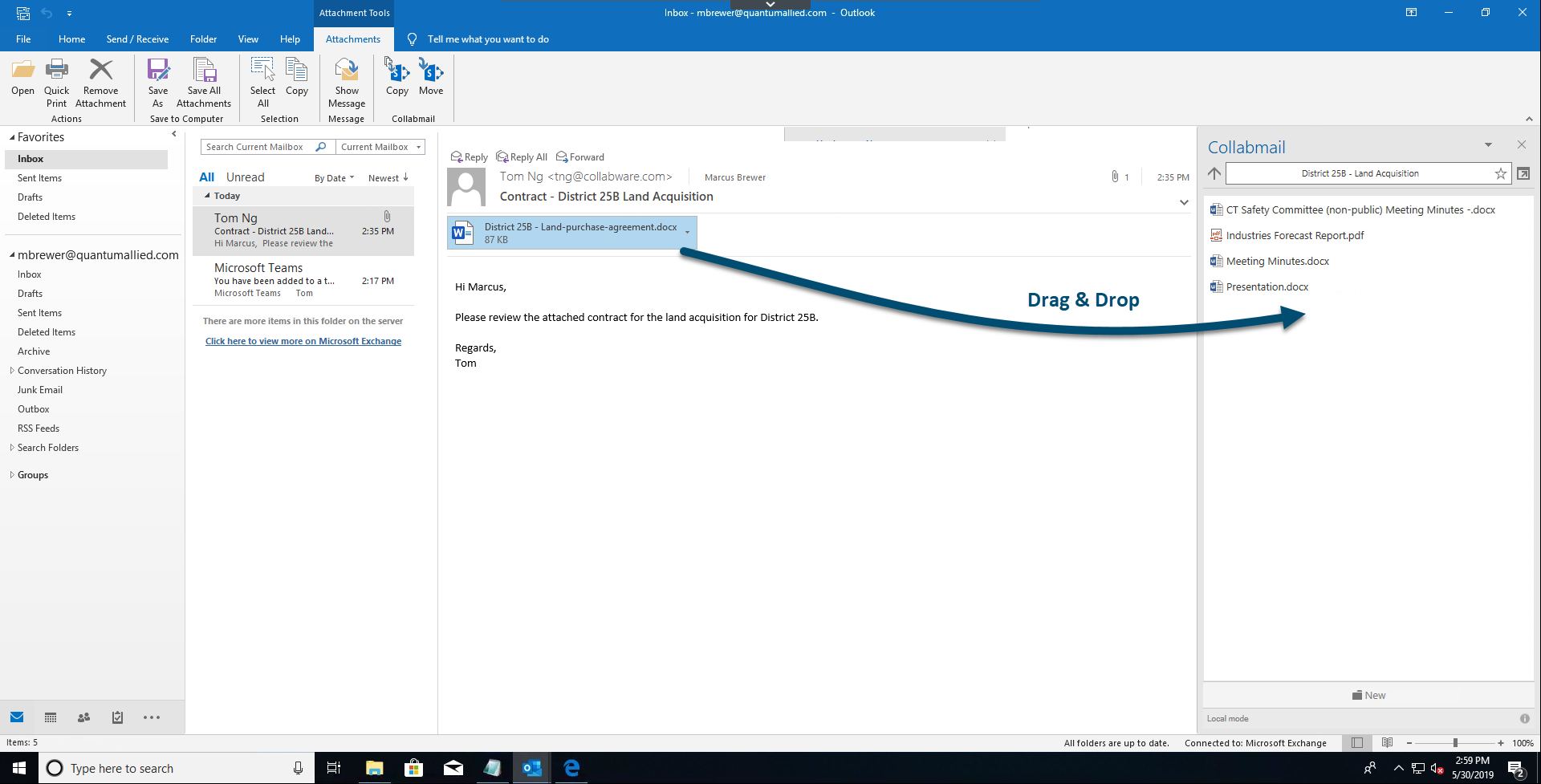1541x784 pixels.
Task: Click the Remove Attachment icon
Action: [x=100, y=80]
